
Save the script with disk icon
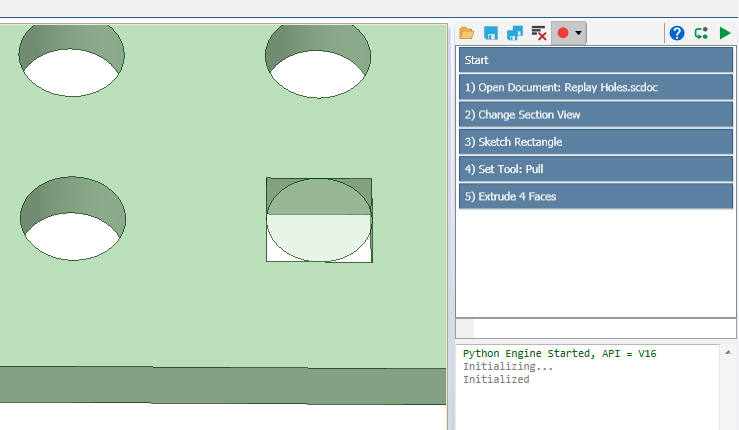[491, 33]
